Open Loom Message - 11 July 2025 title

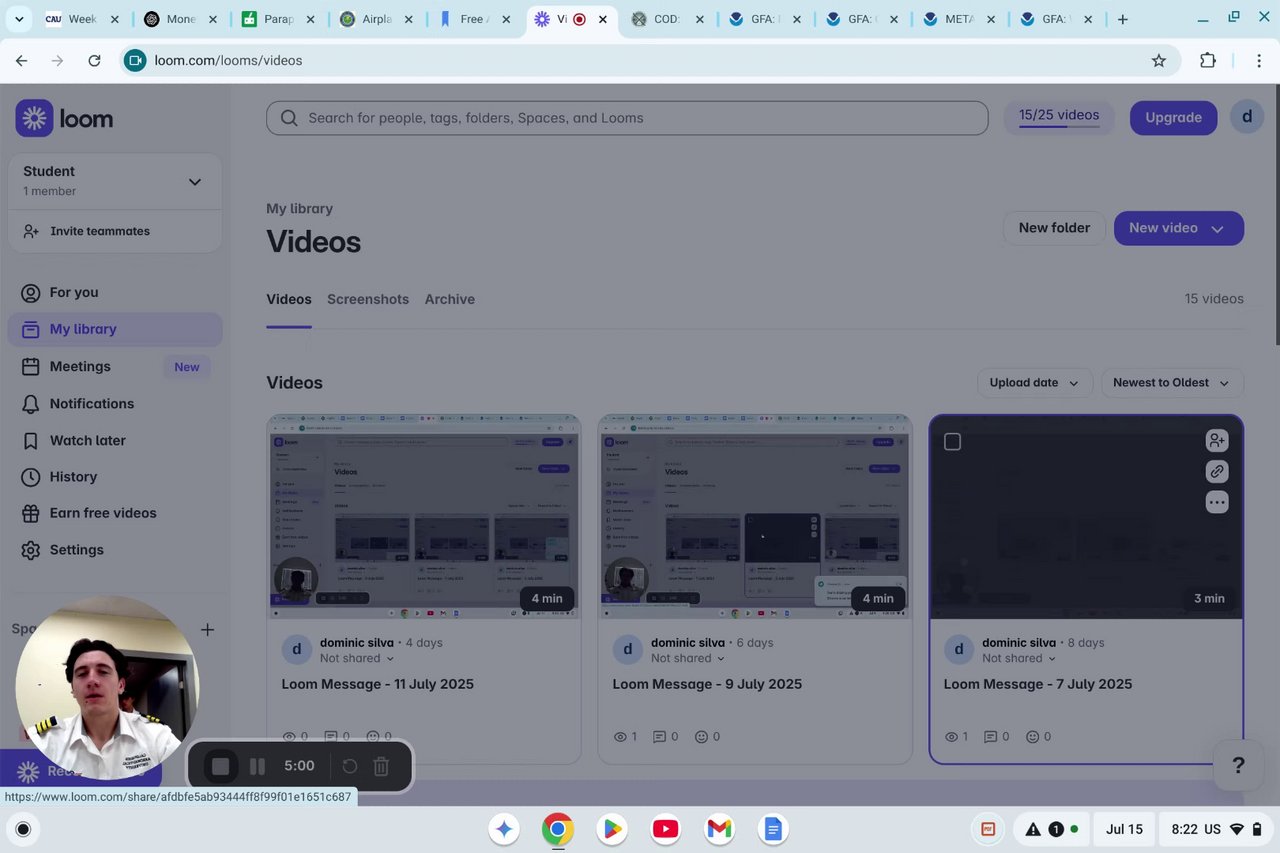tap(378, 684)
